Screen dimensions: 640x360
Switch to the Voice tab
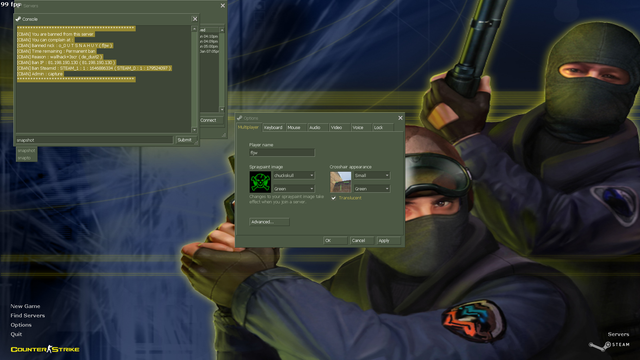pos(361,128)
